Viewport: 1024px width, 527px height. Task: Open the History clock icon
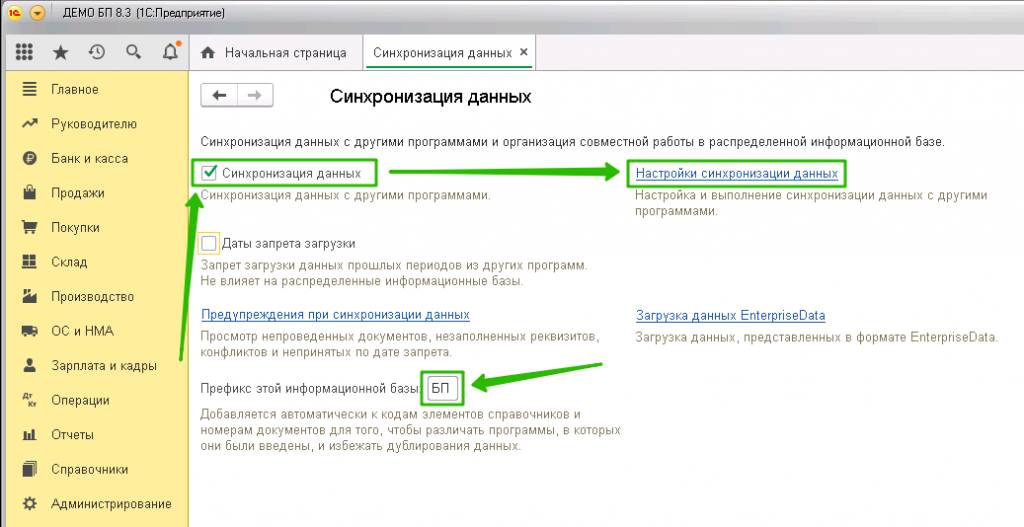(x=97, y=52)
